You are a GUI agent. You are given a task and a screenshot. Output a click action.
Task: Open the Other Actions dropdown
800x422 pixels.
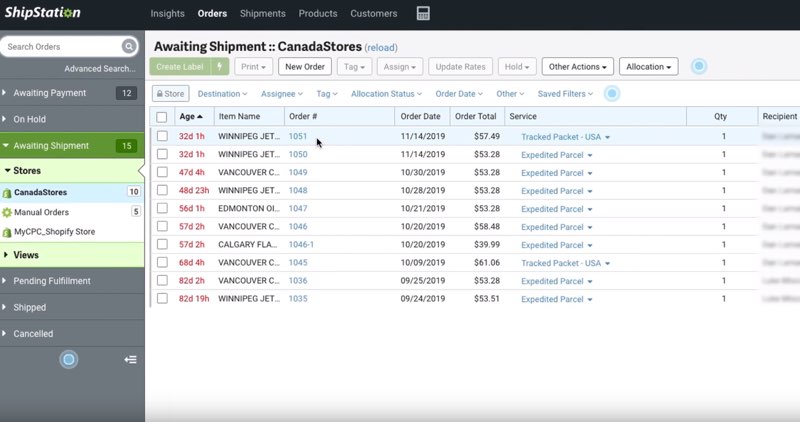(x=578, y=67)
